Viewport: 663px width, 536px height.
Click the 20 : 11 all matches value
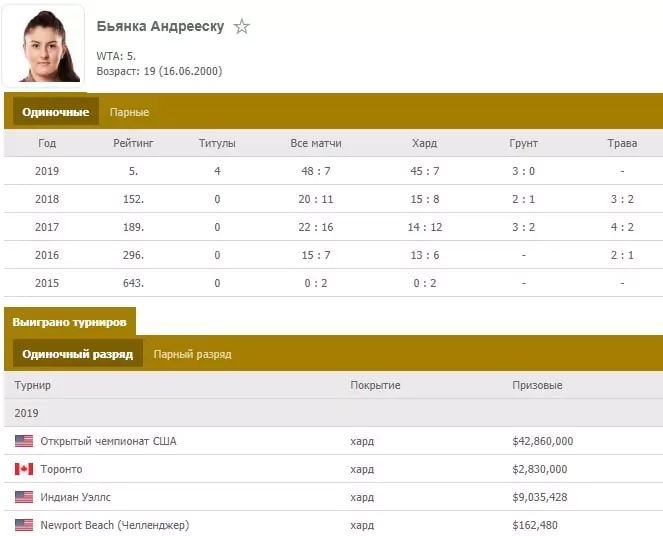[x=316, y=199]
